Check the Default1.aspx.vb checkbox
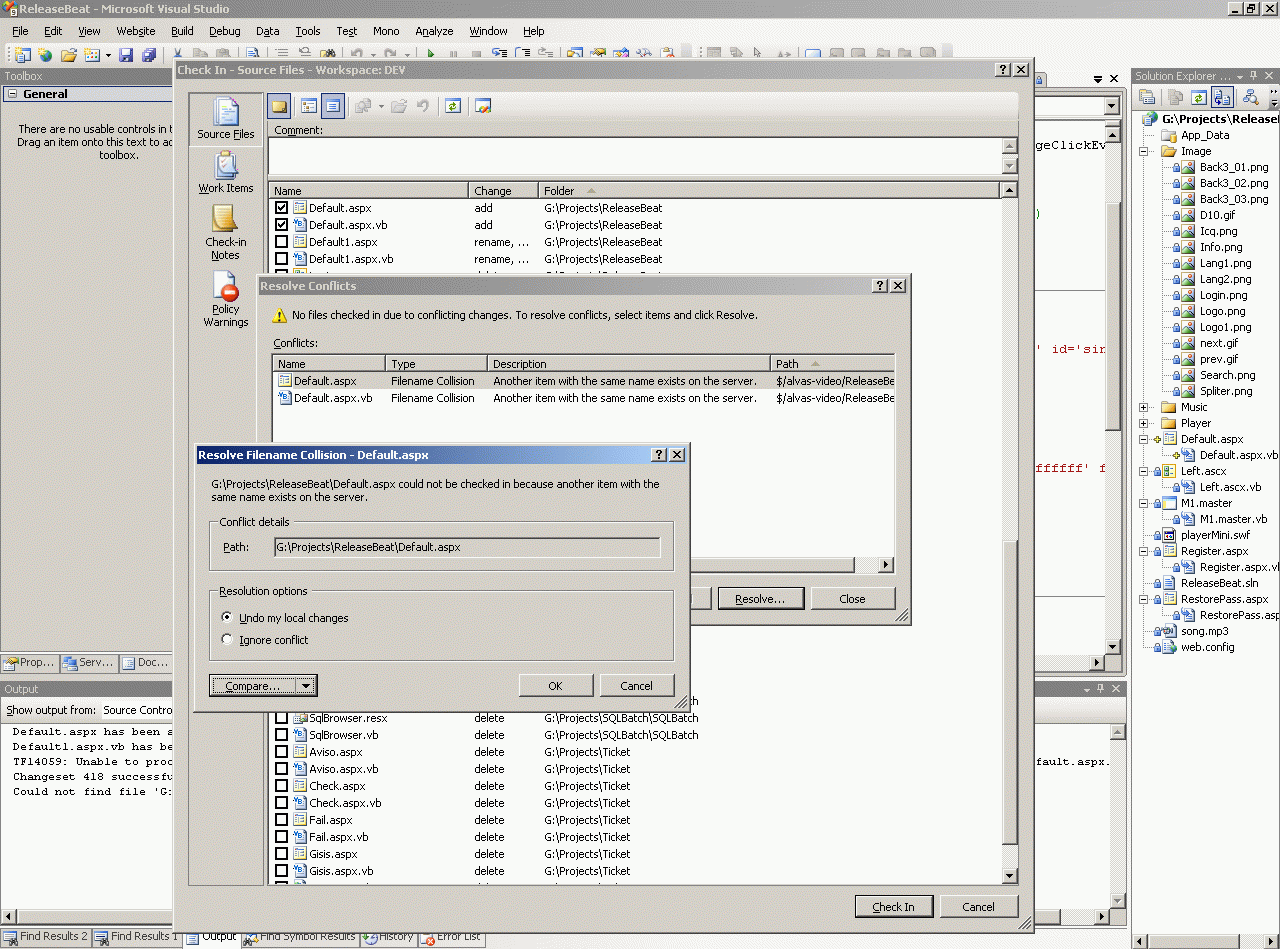This screenshot has height=949, width=1280. [281, 259]
